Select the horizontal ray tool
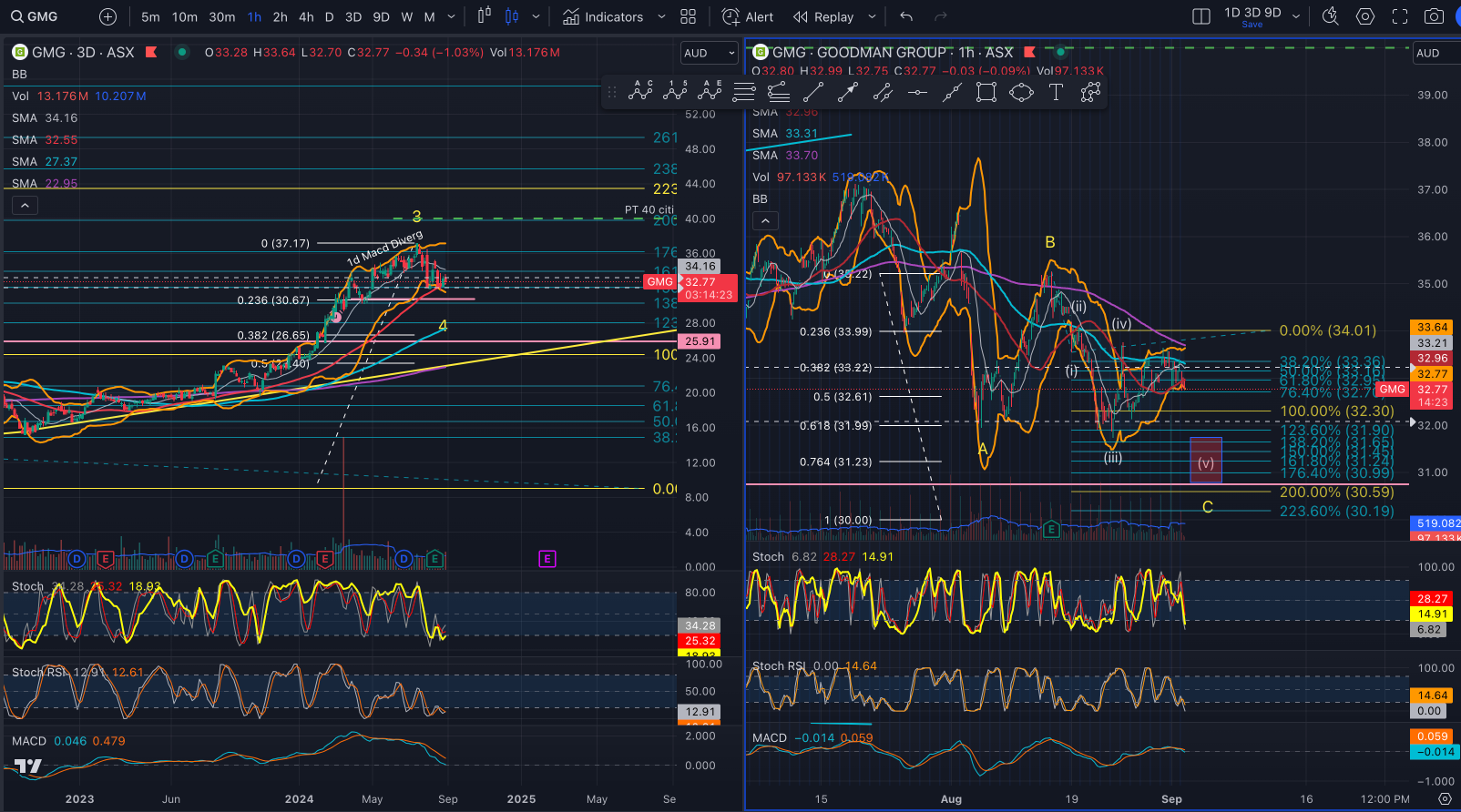The image size is (1461, 812). tap(917, 91)
